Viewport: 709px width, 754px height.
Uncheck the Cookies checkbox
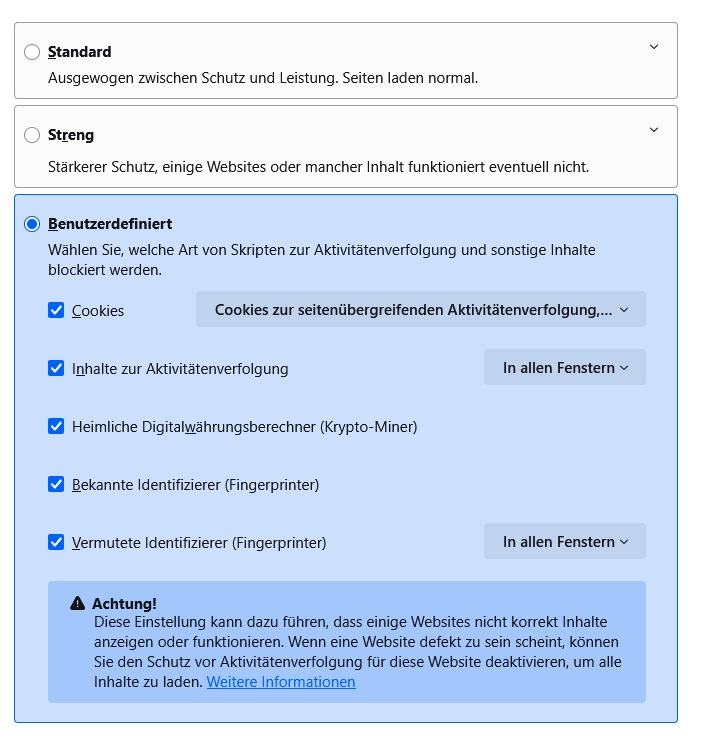(56, 310)
